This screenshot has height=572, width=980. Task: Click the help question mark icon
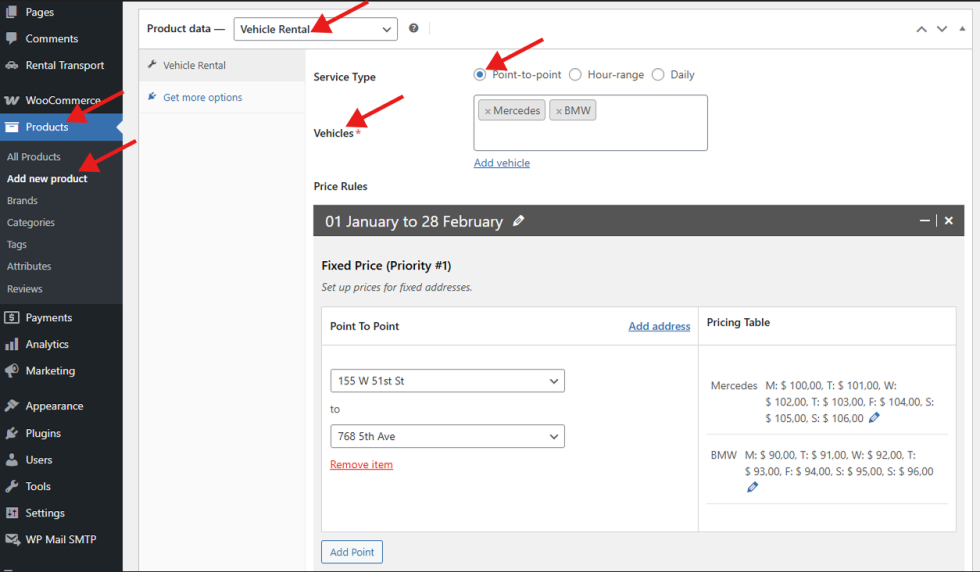[413, 29]
